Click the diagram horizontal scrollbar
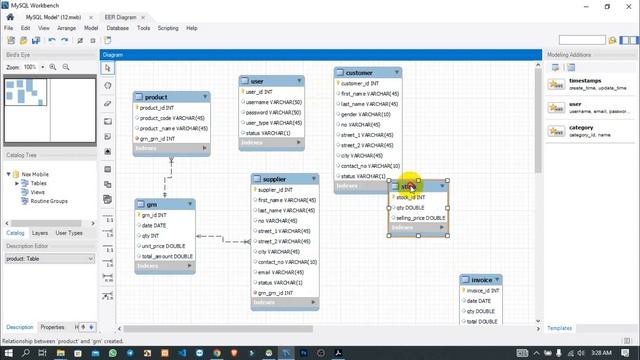 click(218, 329)
